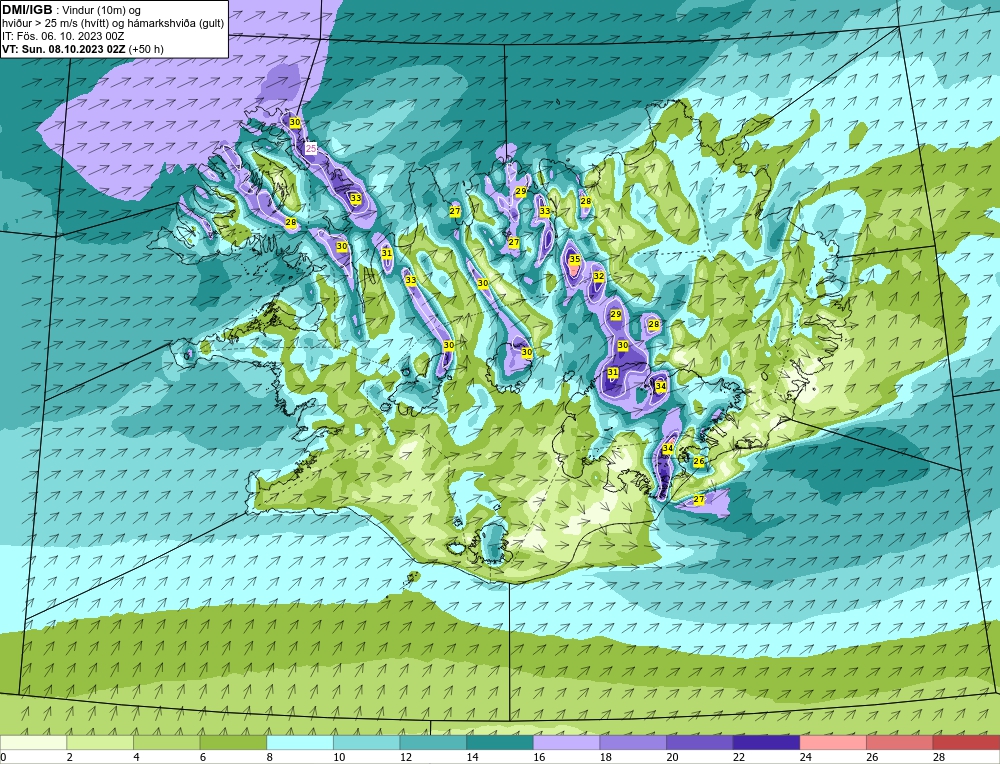Click the "(+50 h)" forecast offset text
The image size is (1000, 764).
[x=146, y=49]
